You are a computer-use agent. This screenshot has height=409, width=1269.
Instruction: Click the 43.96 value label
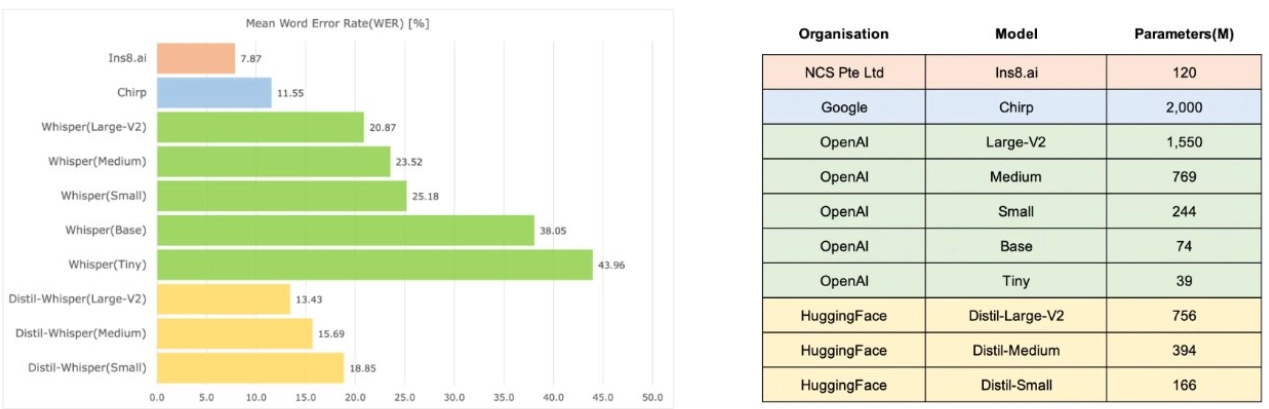pos(612,265)
